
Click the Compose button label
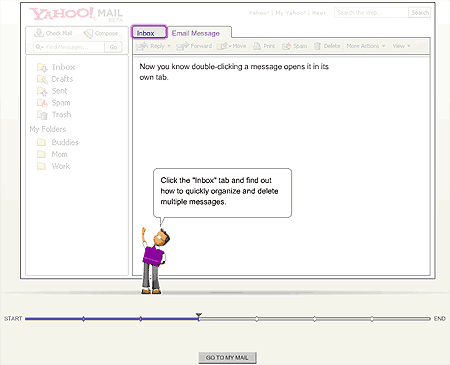[x=106, y=33]
